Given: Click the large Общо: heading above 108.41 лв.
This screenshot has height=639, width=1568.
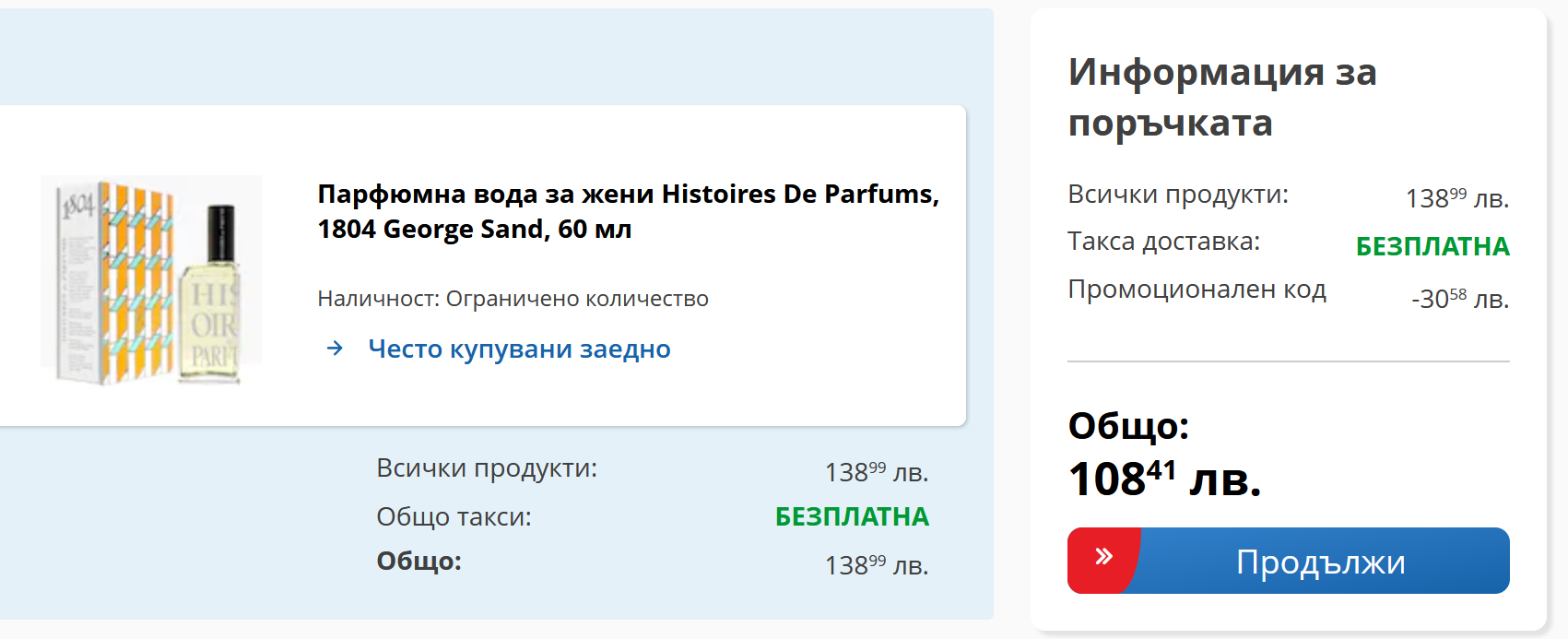Looking at the screenshot, I should tap(1128, 426).
